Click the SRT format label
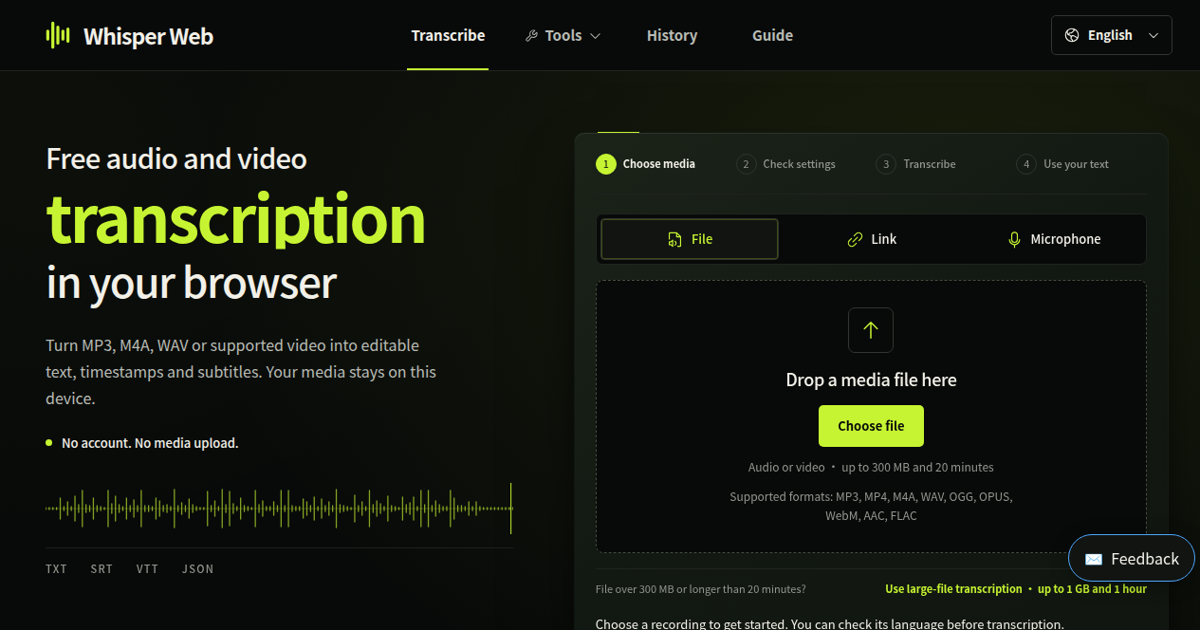Screen dimensions: 1200x630 point(102,569)
